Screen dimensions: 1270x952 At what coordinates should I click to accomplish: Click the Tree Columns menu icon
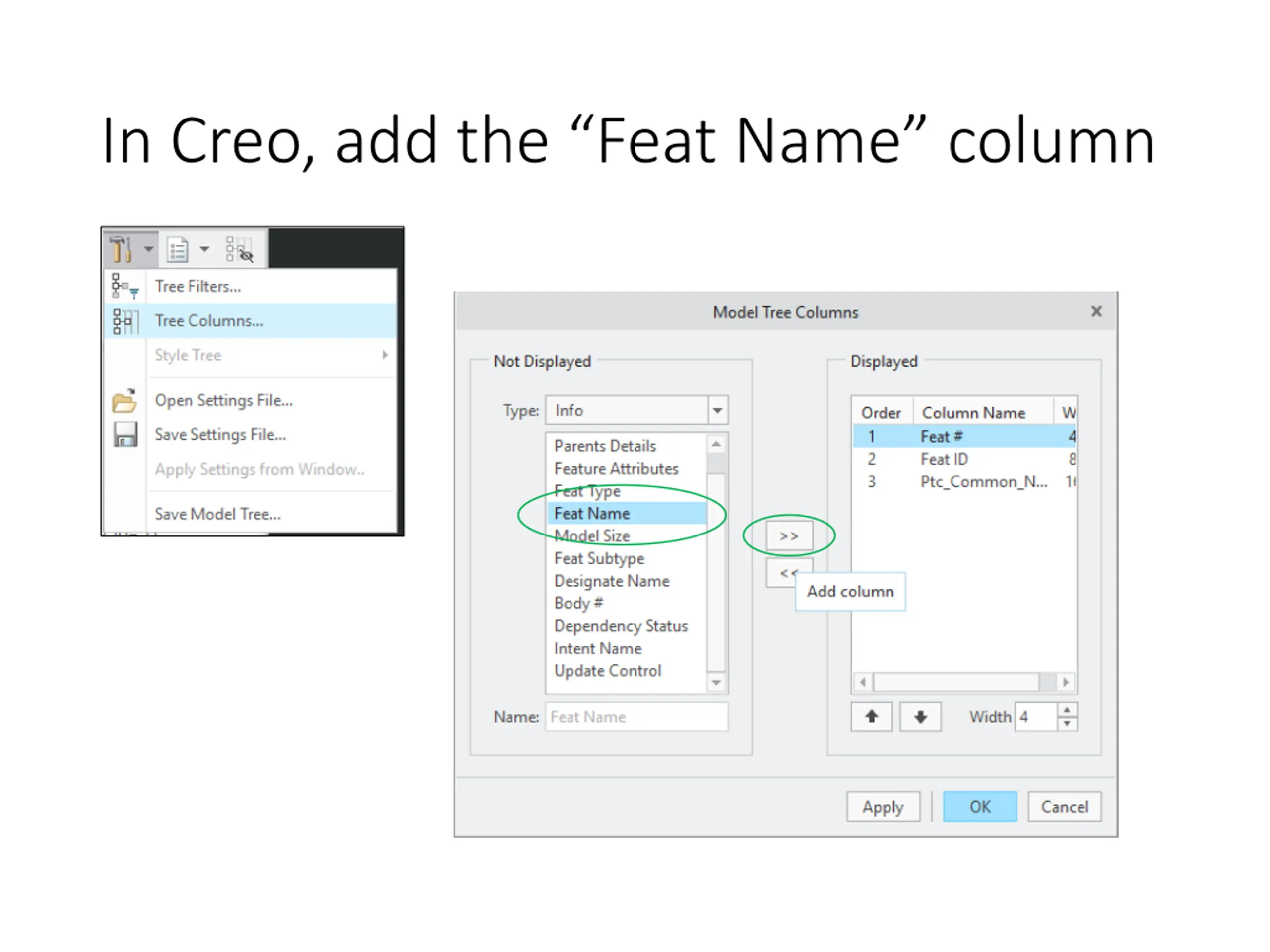point(125,321)
